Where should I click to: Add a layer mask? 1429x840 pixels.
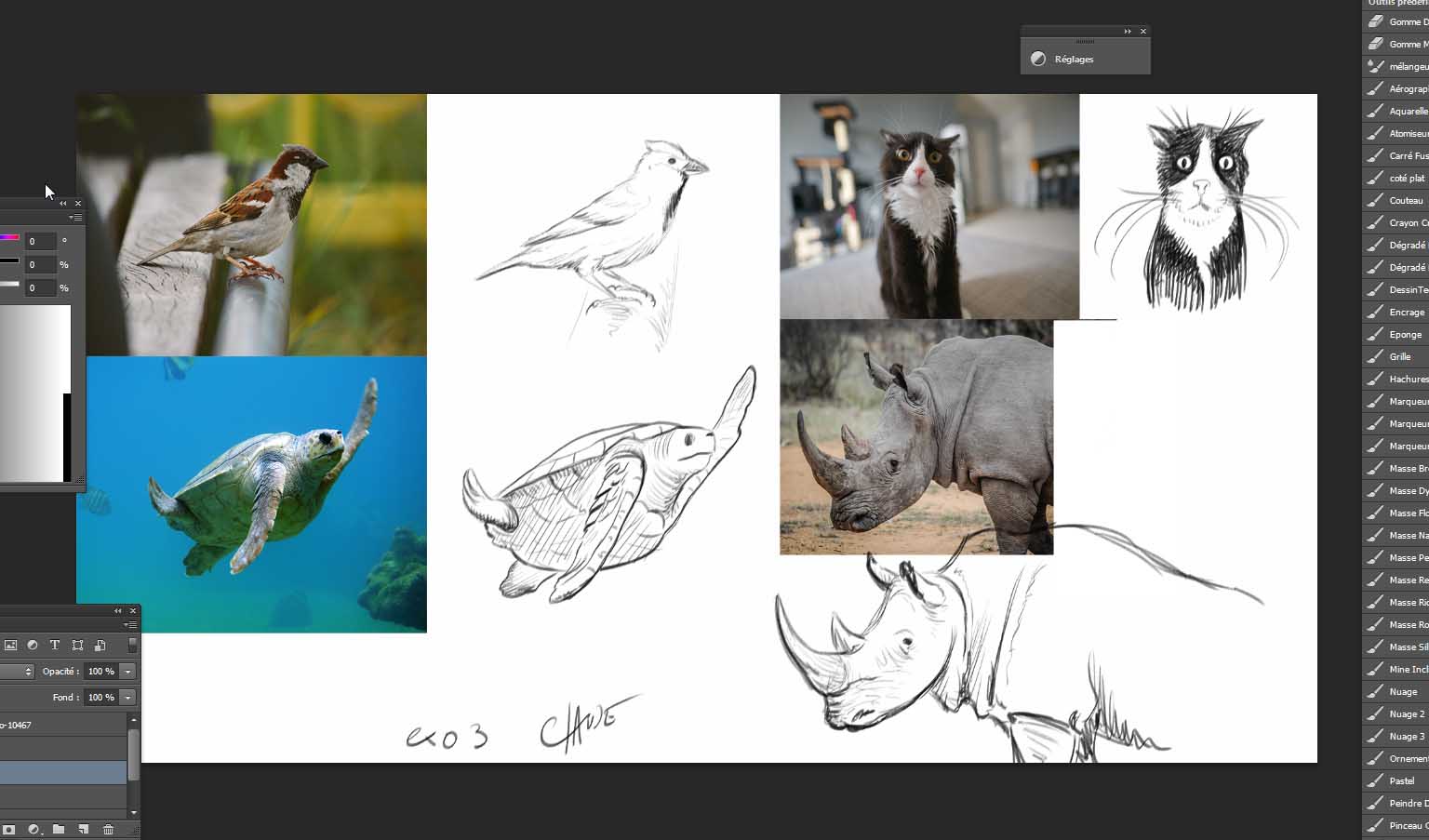click(x=9, y=829)
